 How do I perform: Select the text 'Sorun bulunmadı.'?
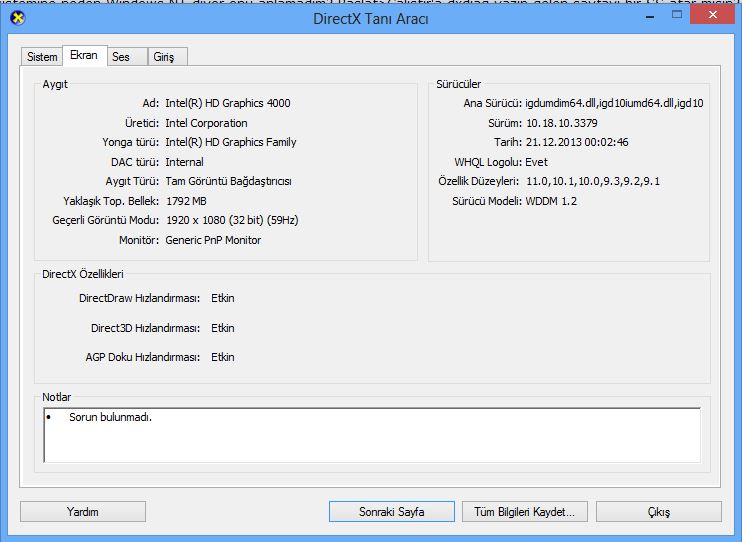110,418
